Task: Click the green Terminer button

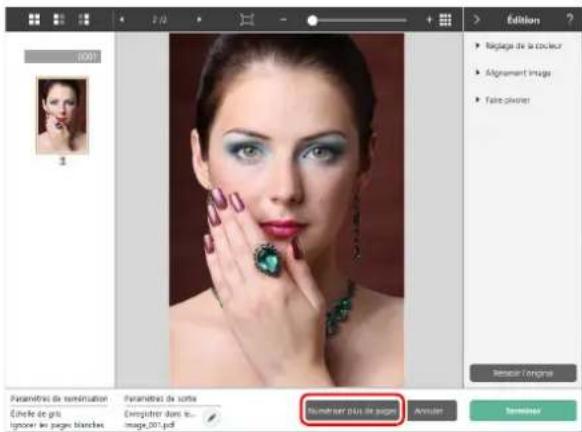Action: [523, 410]
